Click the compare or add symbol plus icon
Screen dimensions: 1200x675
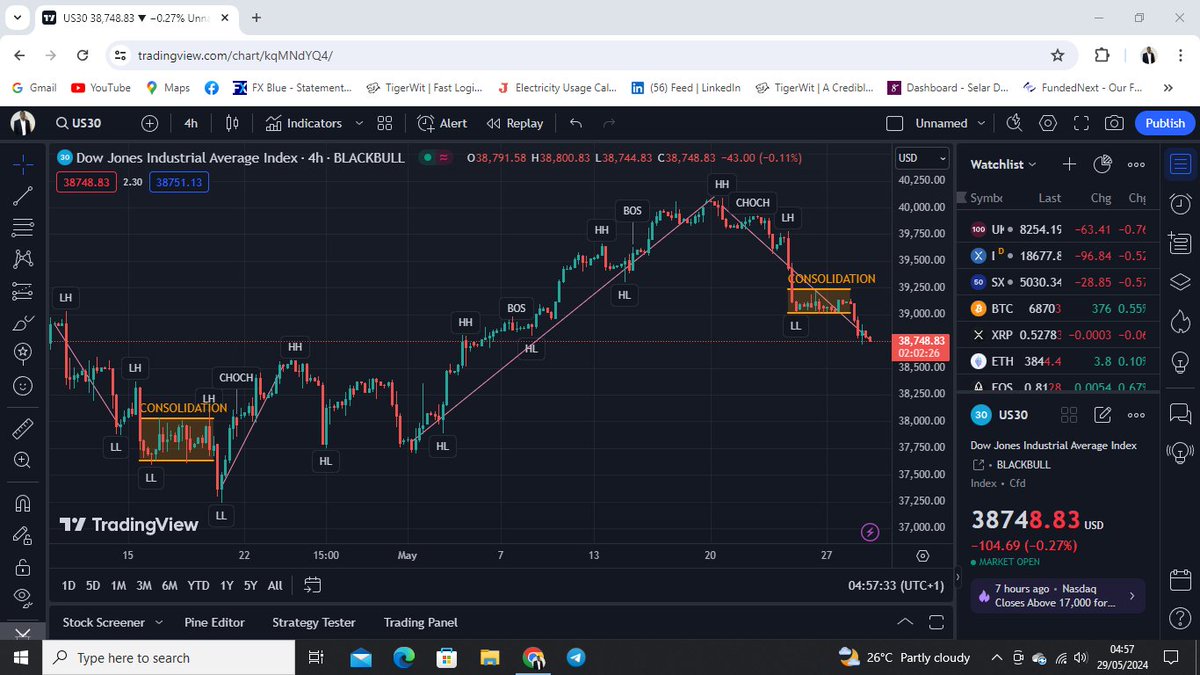pos(150,123)
